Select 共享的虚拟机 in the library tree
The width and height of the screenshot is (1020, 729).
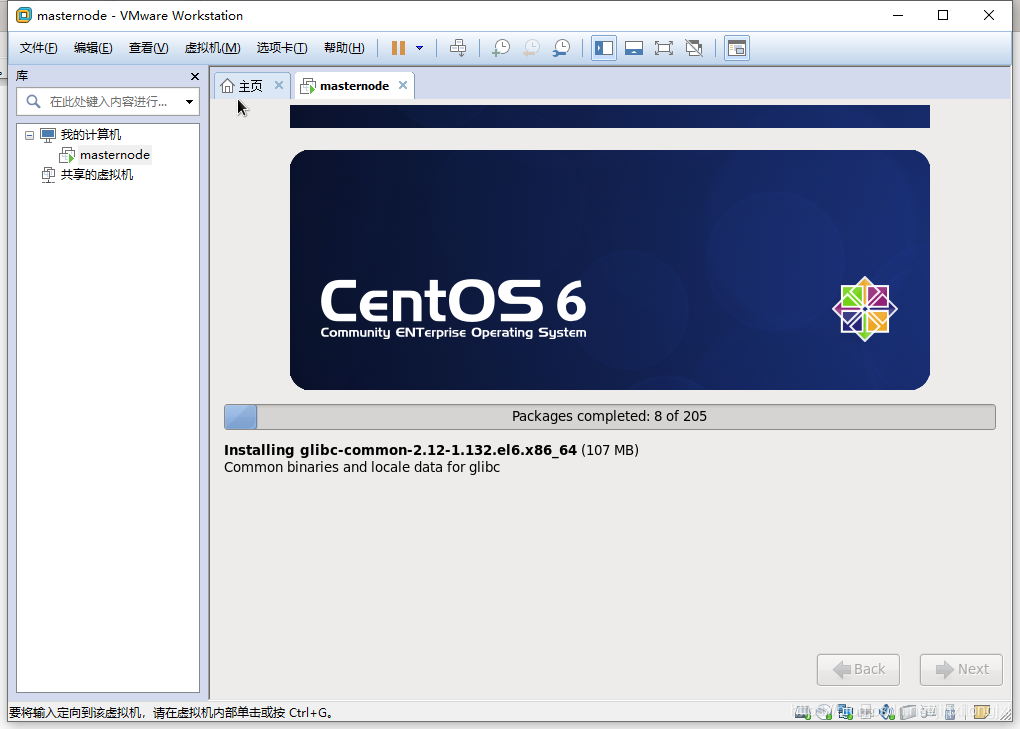(97, 175)
